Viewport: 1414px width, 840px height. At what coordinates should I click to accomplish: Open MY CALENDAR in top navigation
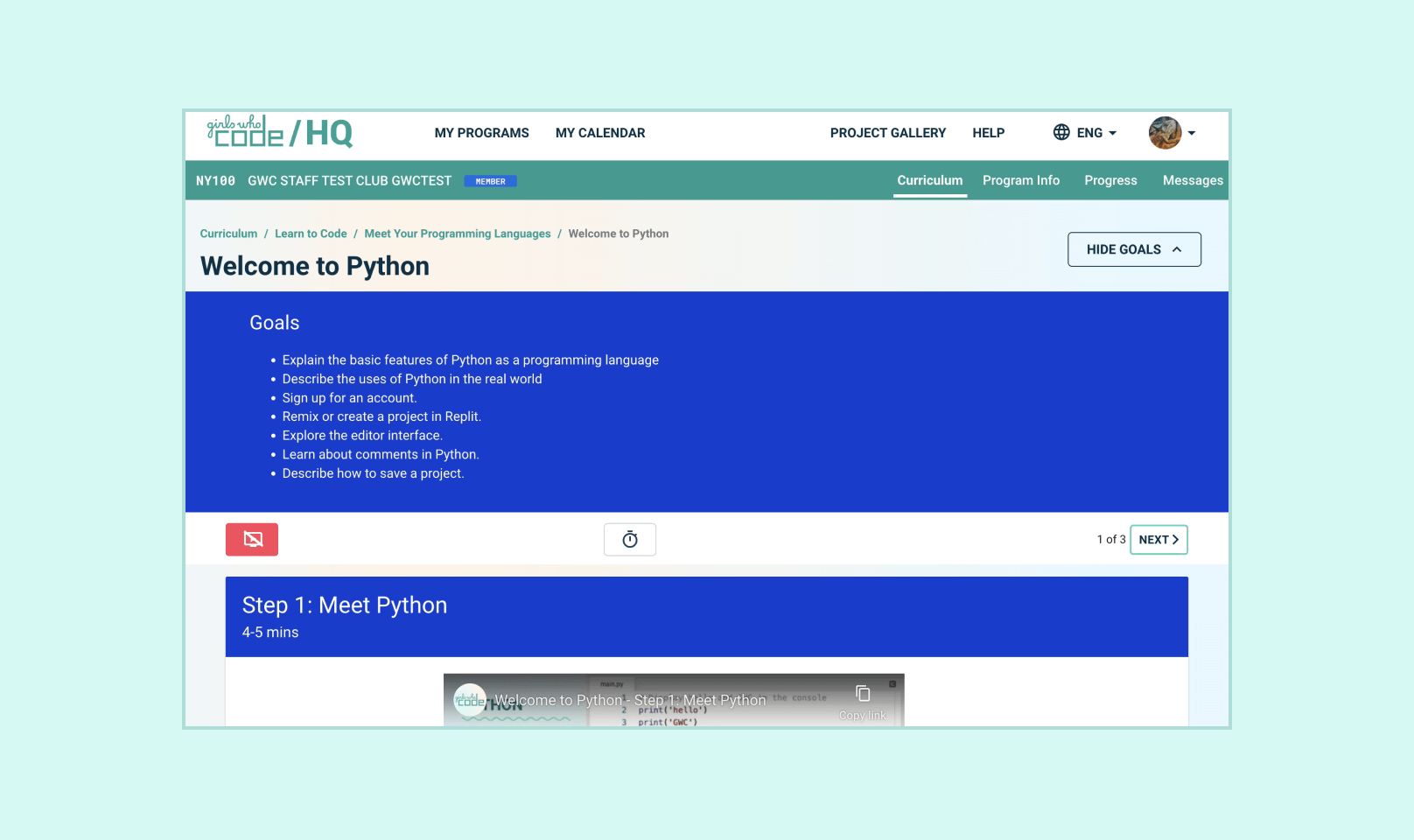click(x=600, y=133)
